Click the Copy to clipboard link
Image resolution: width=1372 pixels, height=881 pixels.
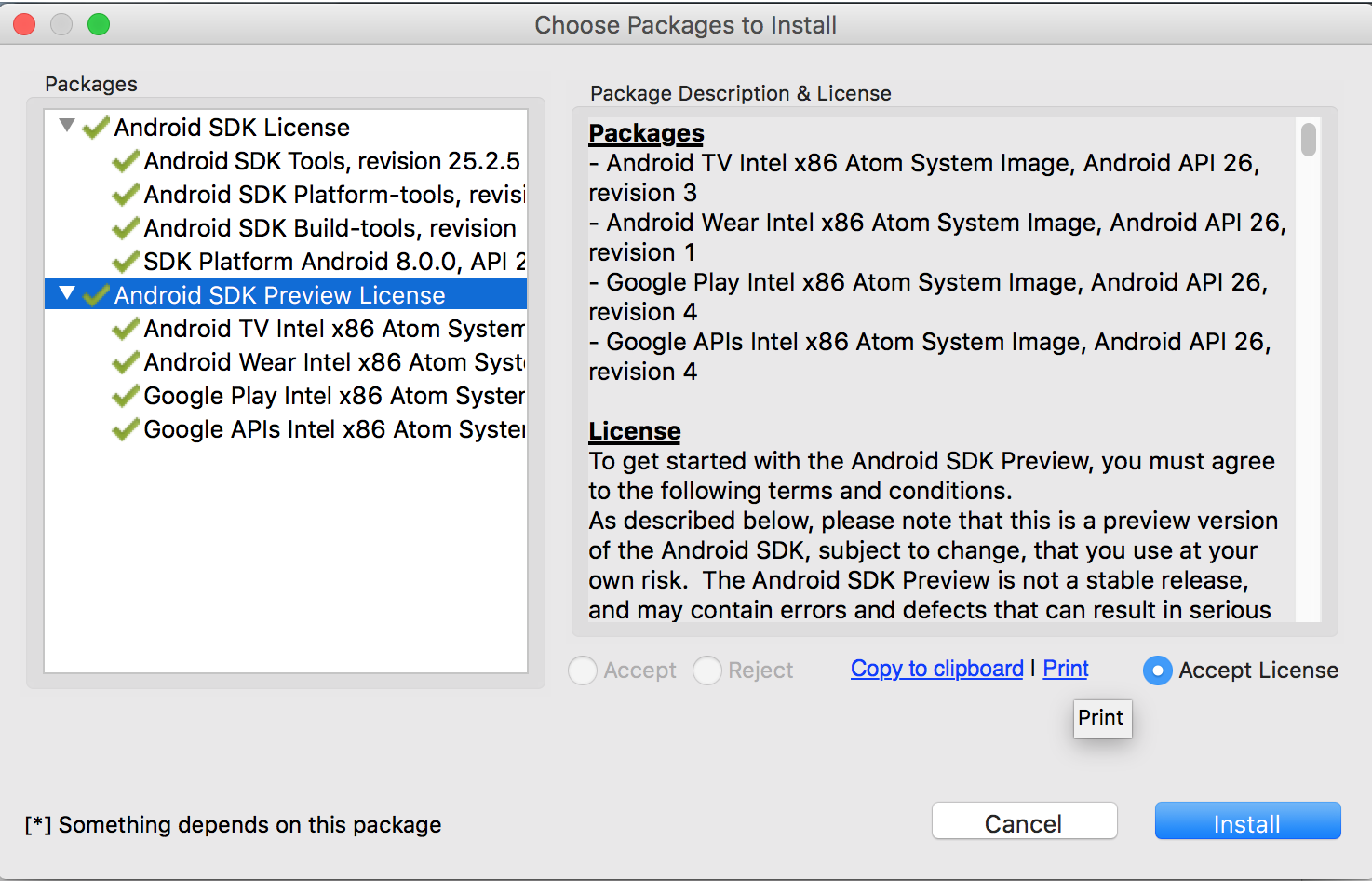click(x=937, y=669)
